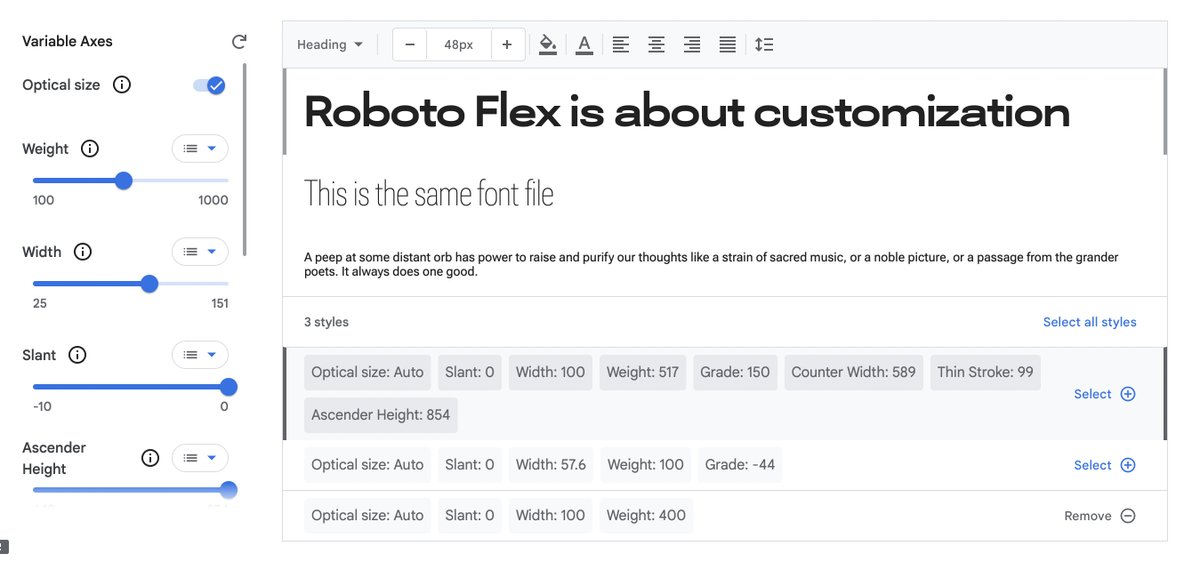Open the text color tool
The width and height of the screenshot is (1200, 562).
584,45
